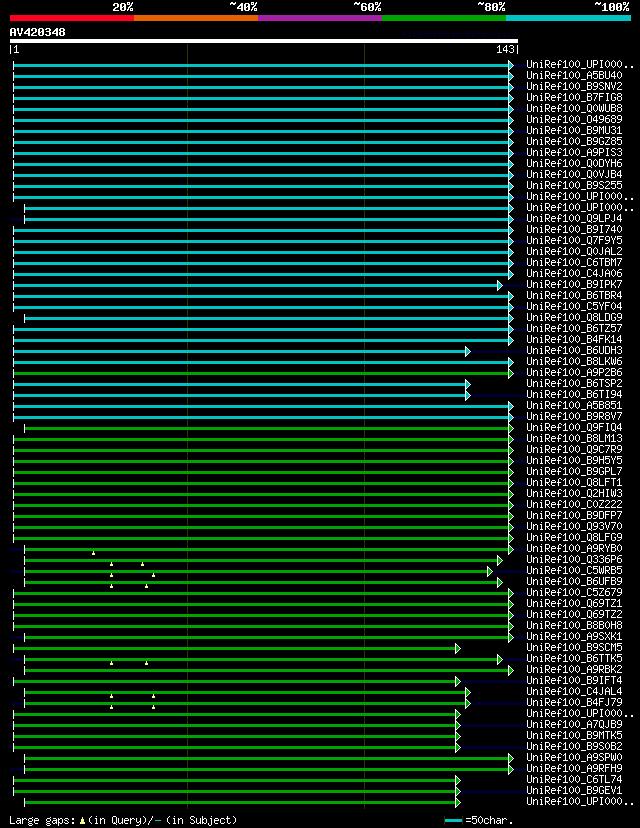Screen dimensions: 640x828
Task: Follow the UniRef100_C0Z222 link
Action: tap(574, 504)
